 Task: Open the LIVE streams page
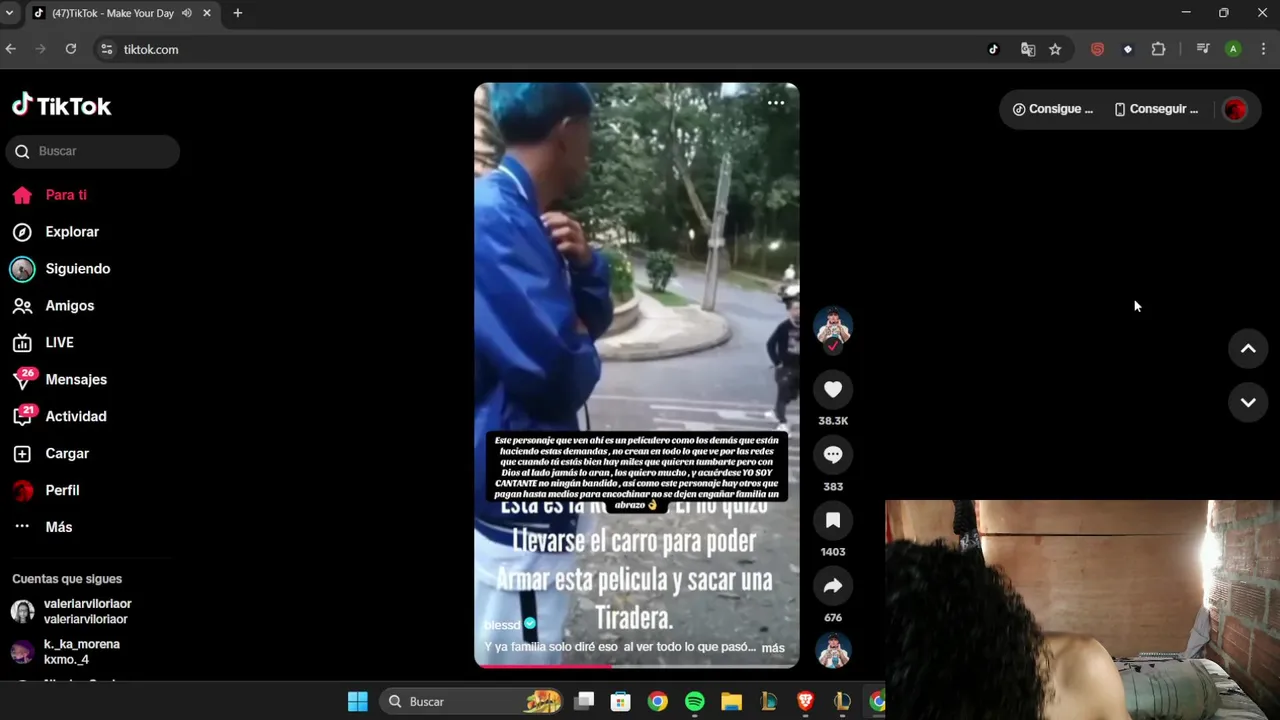click(x=43, y=343)
